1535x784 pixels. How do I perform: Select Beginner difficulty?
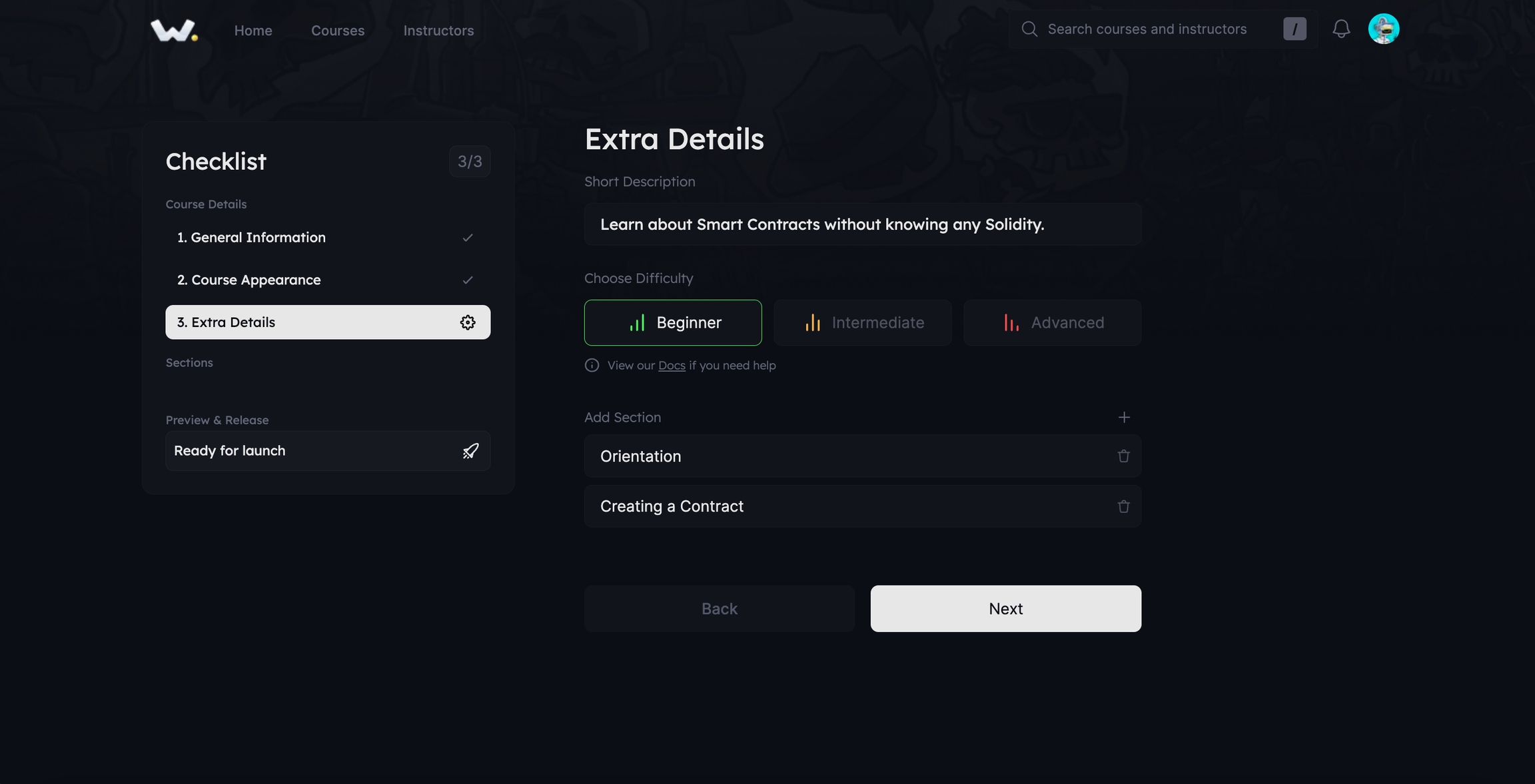[x=673, y=323]
